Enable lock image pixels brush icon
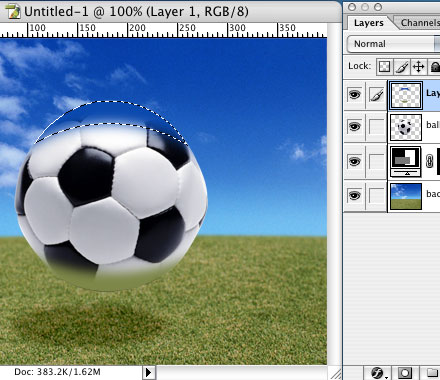 (x=402, y=67)
